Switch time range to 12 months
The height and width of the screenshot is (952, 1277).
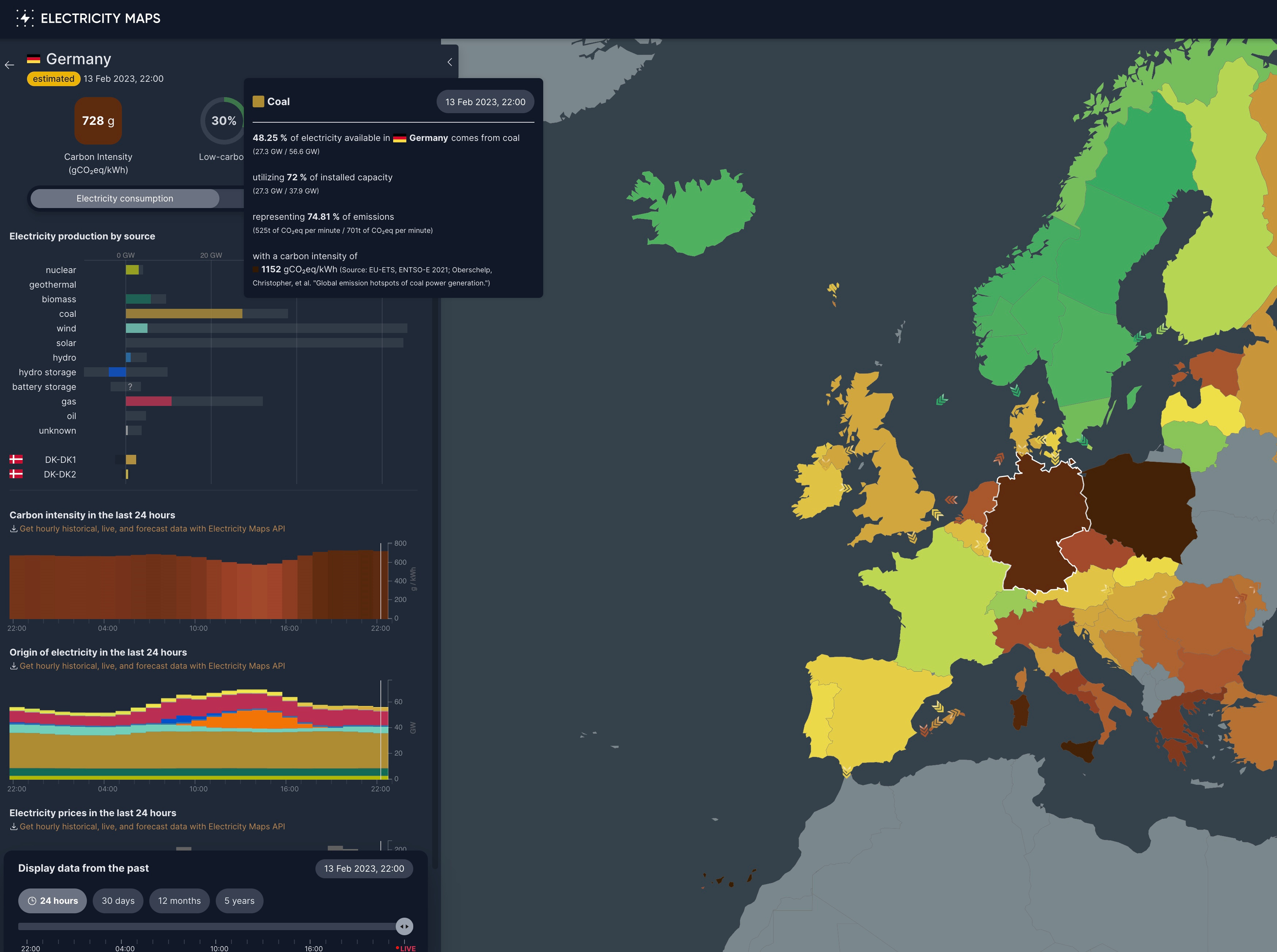(x=179, y=901)
